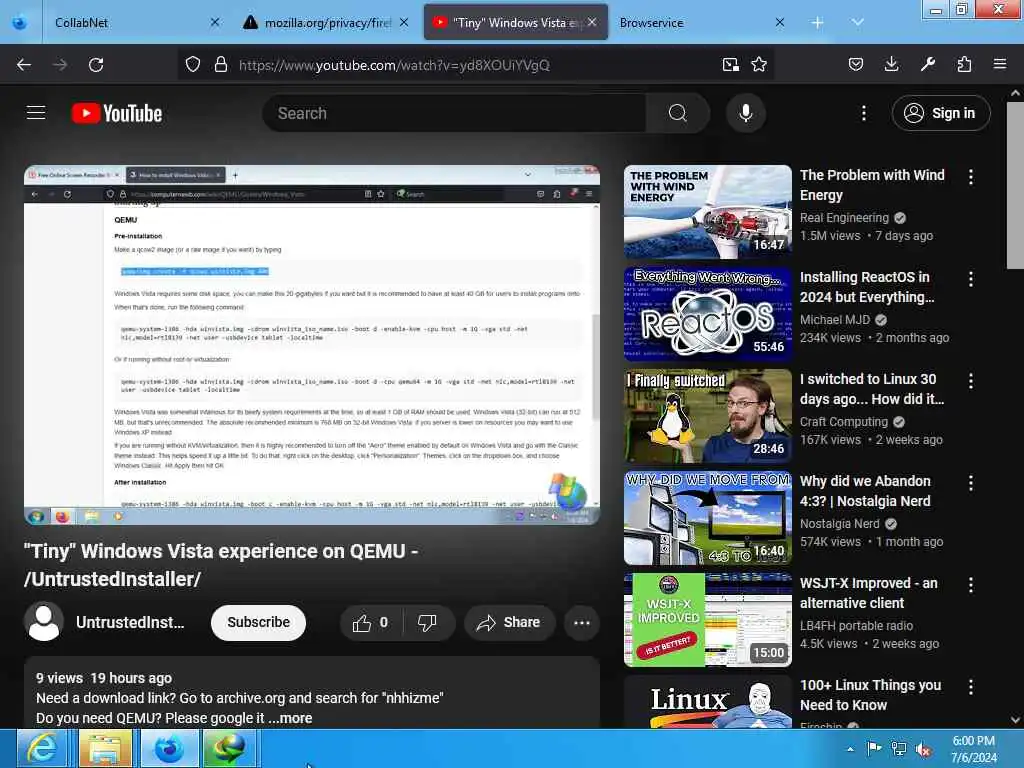
Task: Click the muted volume tray icon
Action: (x=923, y=750)
